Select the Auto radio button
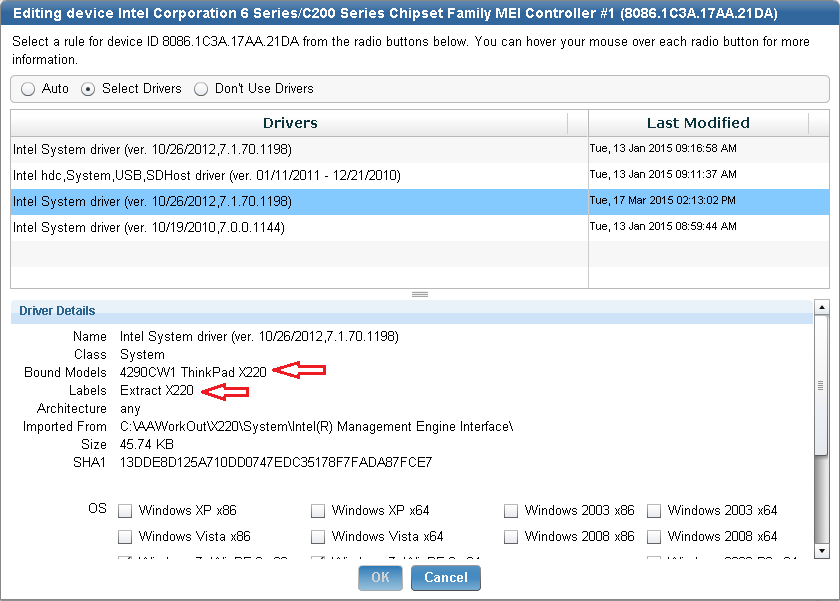The height and width of the screenshot is (601, 840). (28, 89)
